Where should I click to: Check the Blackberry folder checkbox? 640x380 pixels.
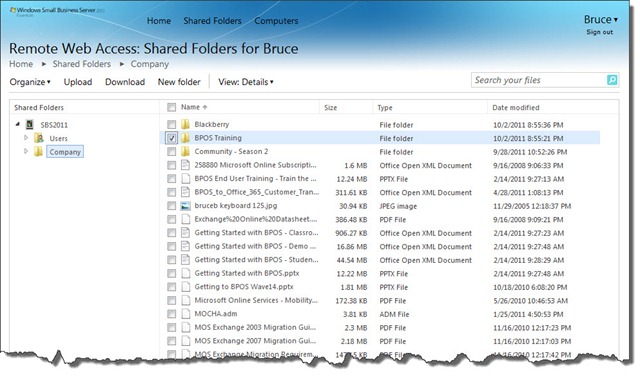171,124
